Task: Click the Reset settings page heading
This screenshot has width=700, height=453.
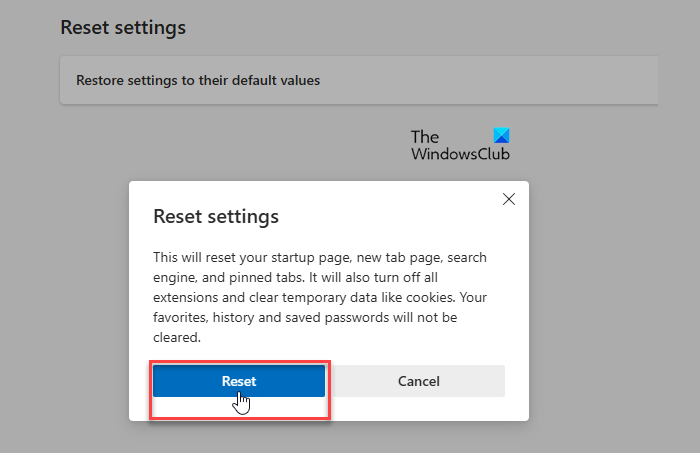Action: pos(123,28)
